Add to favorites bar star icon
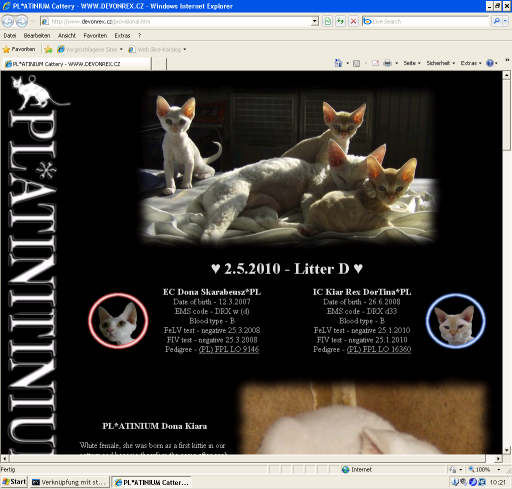 [x=49, y=49]
